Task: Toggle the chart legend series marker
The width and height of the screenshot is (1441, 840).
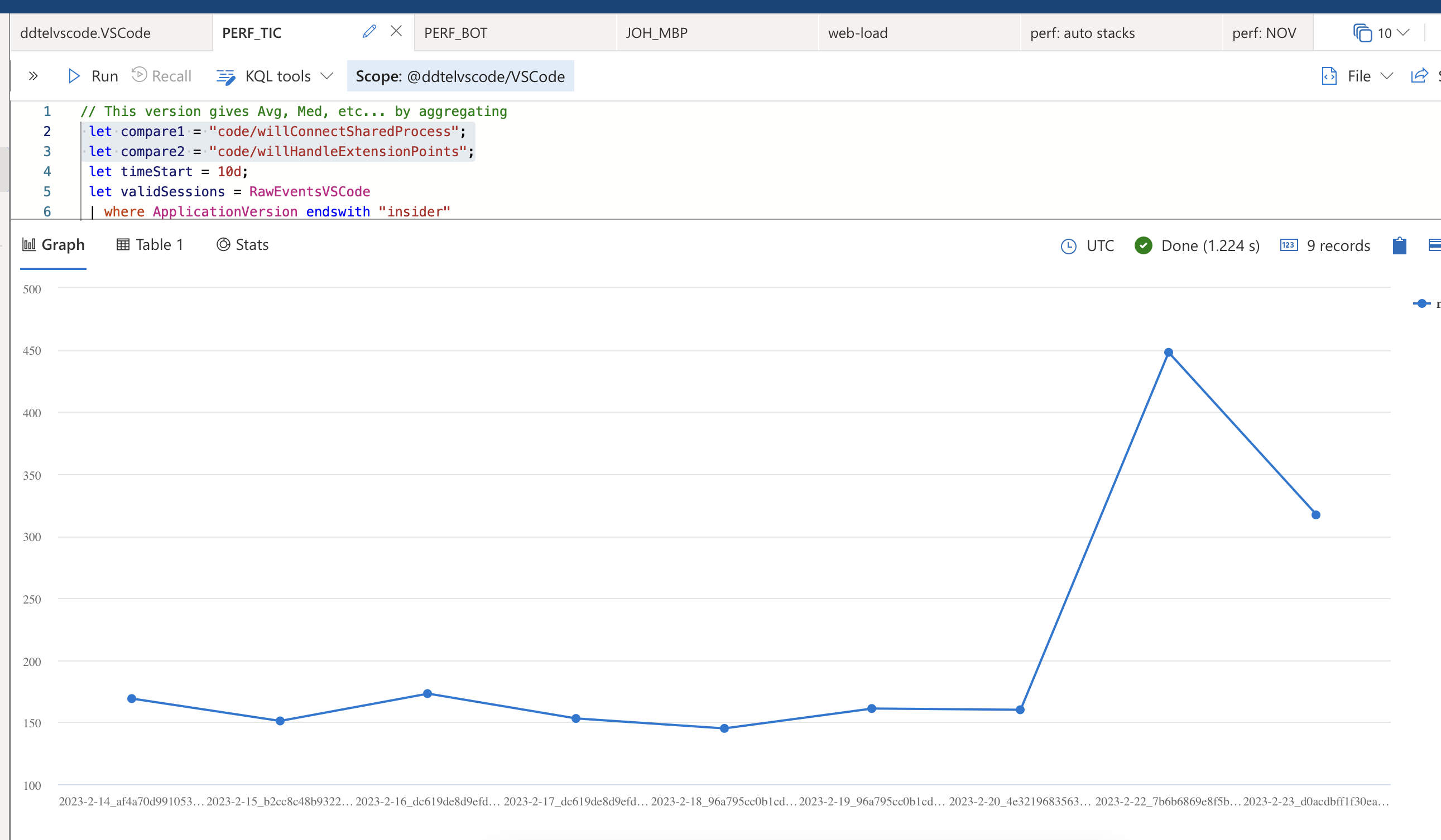Action: click(x=1421, y=303)
